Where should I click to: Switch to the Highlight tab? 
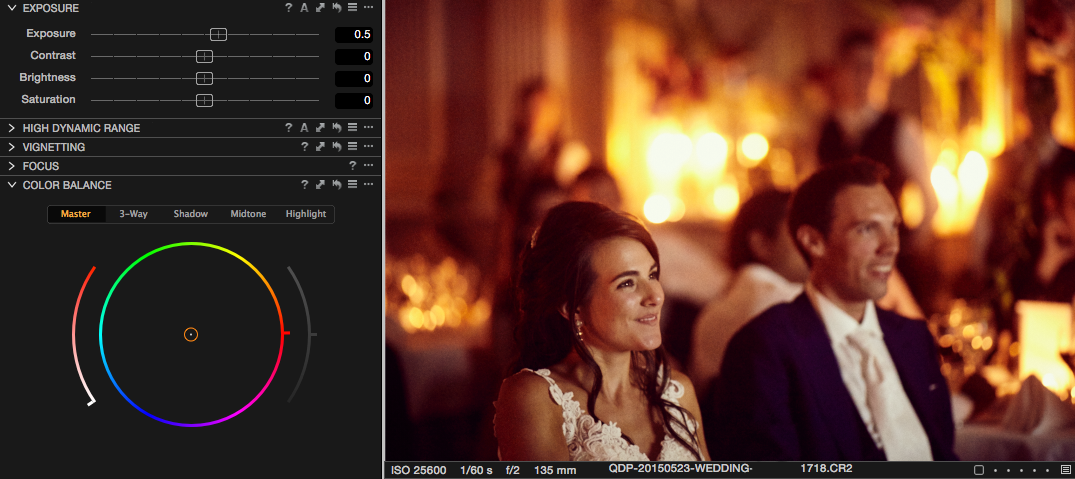tap(306, 214)
